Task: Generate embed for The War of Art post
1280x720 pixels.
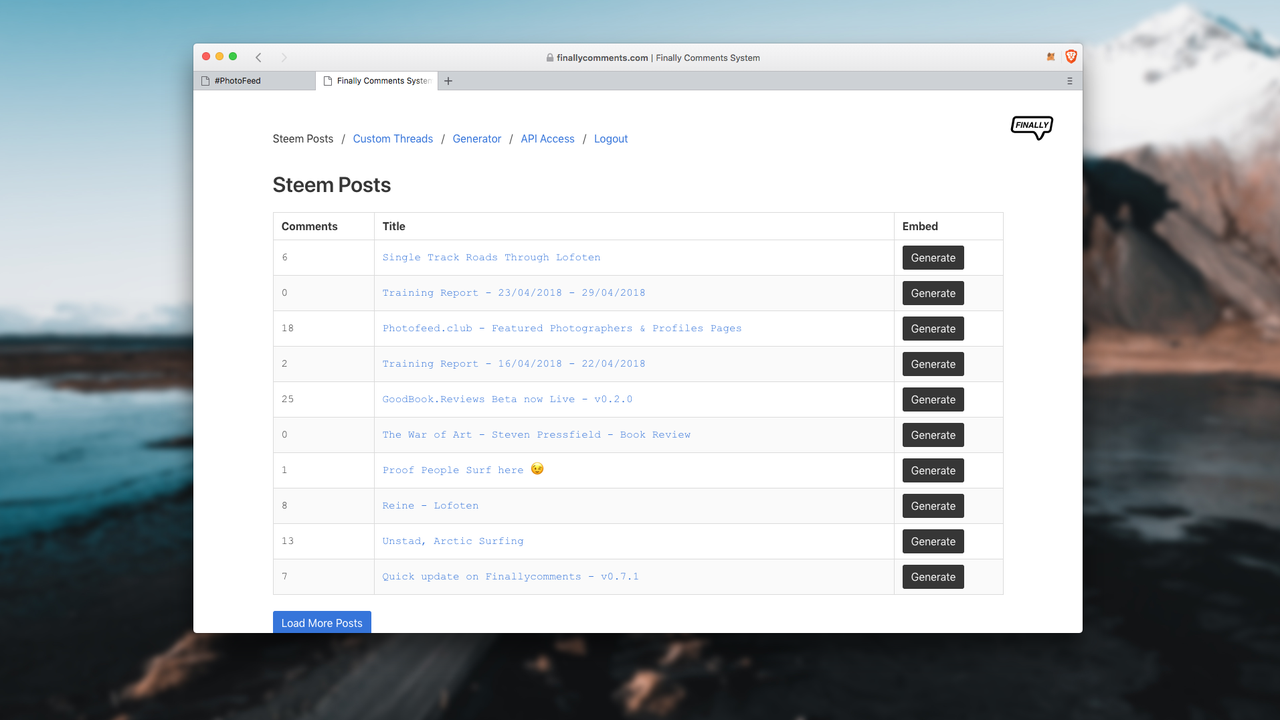Action: 933,435
